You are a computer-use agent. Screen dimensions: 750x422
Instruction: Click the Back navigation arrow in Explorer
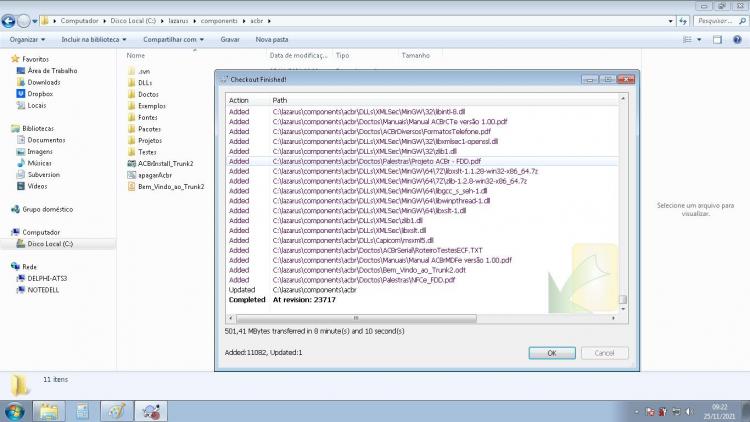coord(8,21)
